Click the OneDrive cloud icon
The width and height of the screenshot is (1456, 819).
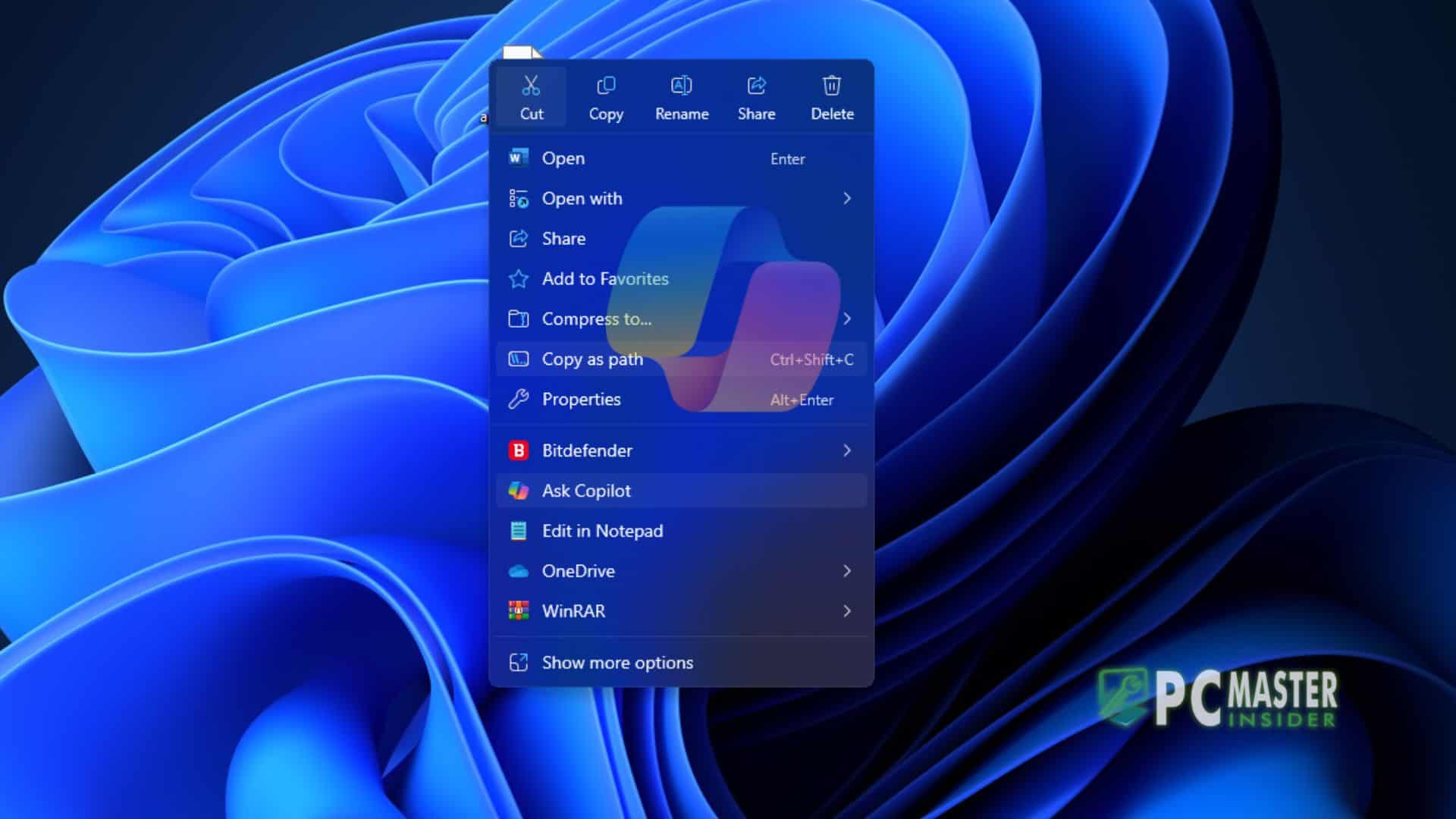tap(519, 571)
